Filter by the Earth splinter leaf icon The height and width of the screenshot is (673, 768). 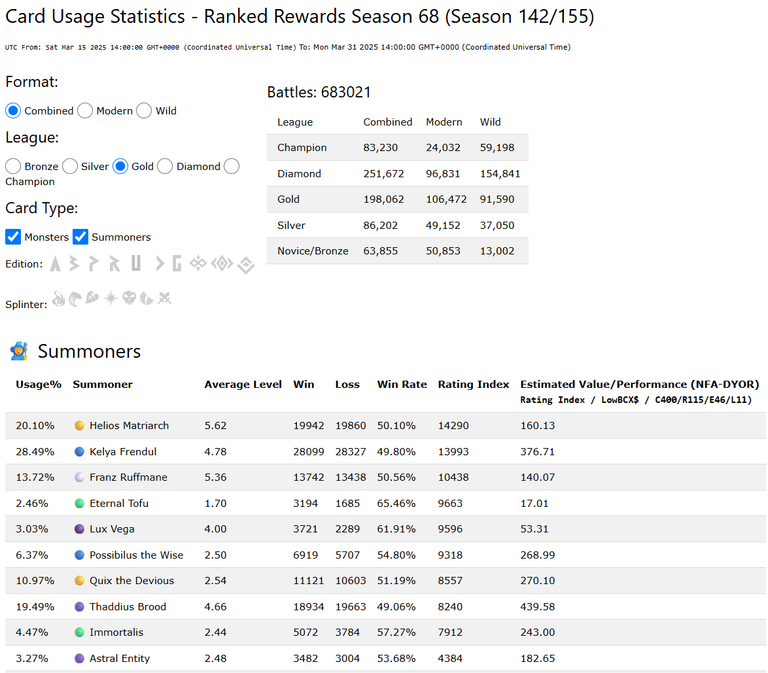tap(92, 297)
